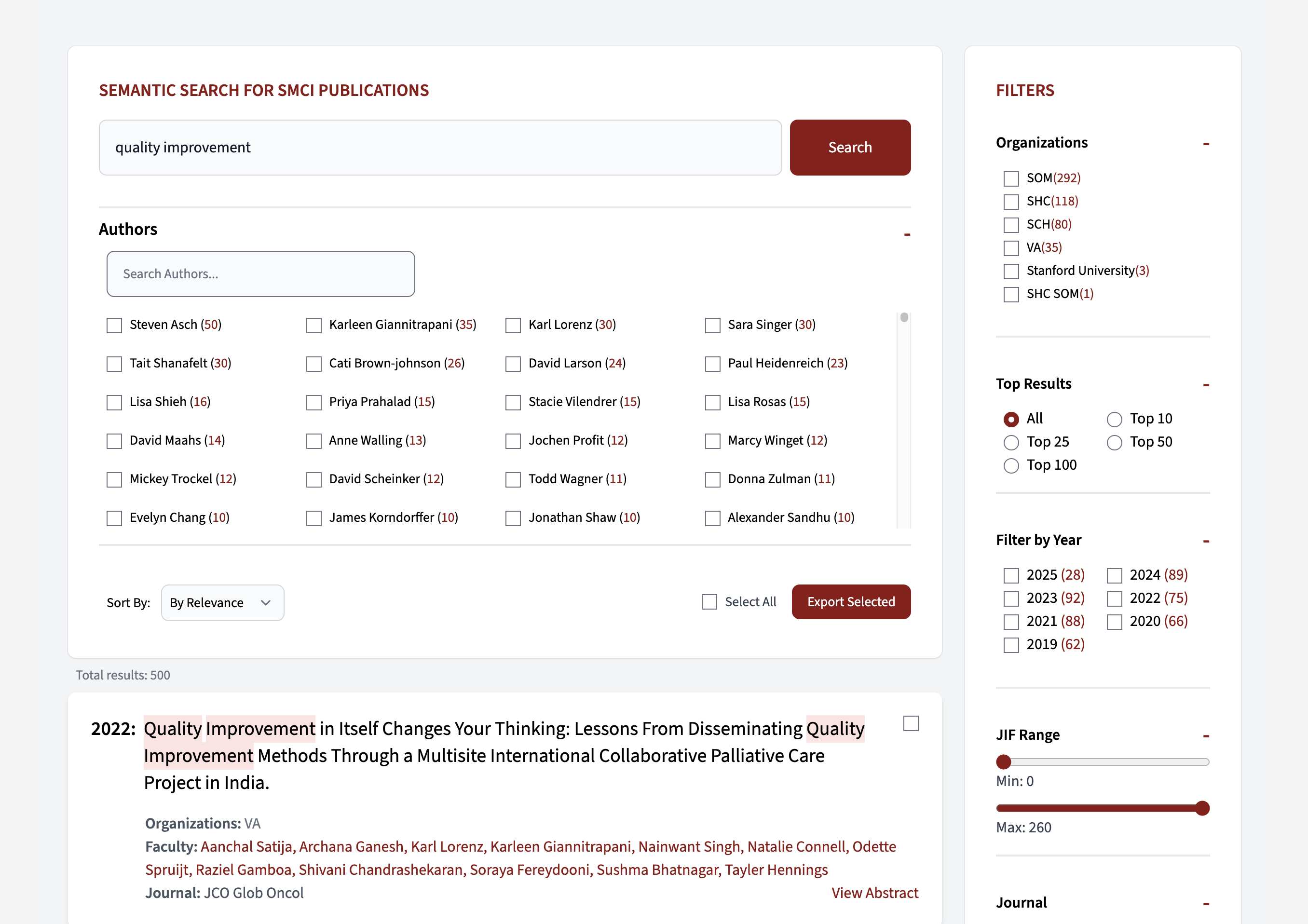Click the JIF maximum slider handle
The image size is (1308, 924).
coord(1202,808)
